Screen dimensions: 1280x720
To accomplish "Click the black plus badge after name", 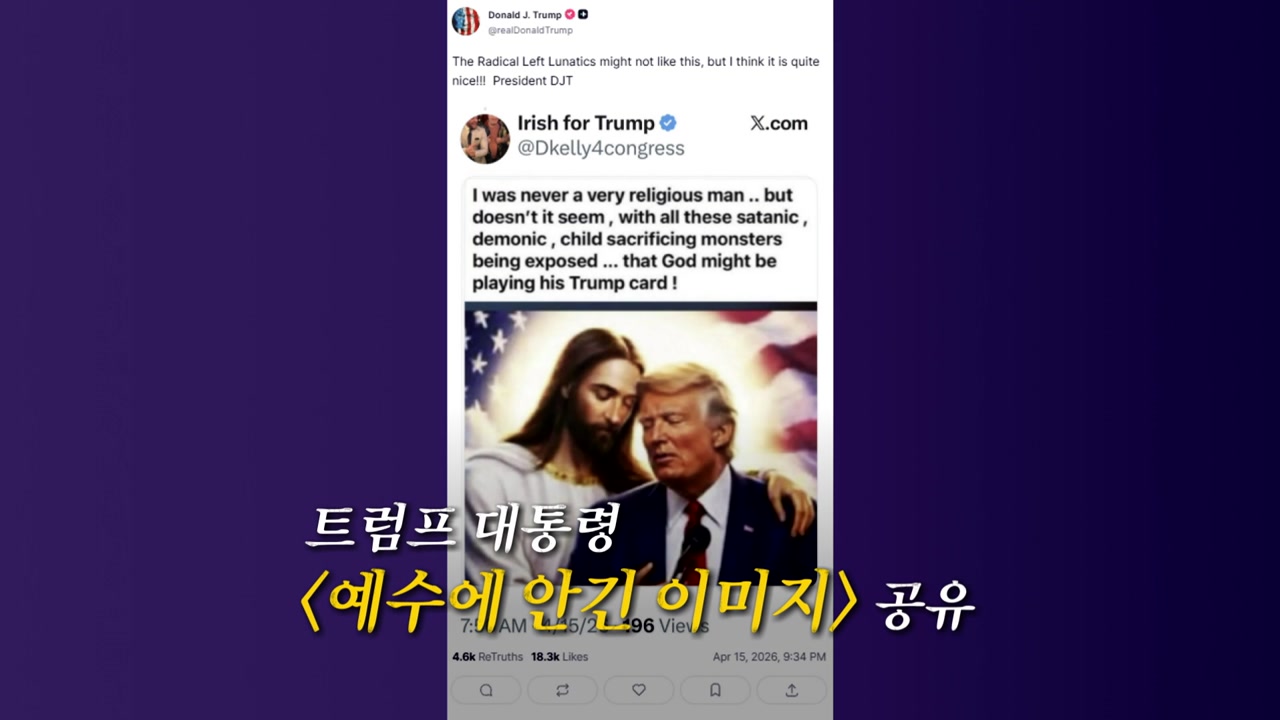I will [583, 15].
